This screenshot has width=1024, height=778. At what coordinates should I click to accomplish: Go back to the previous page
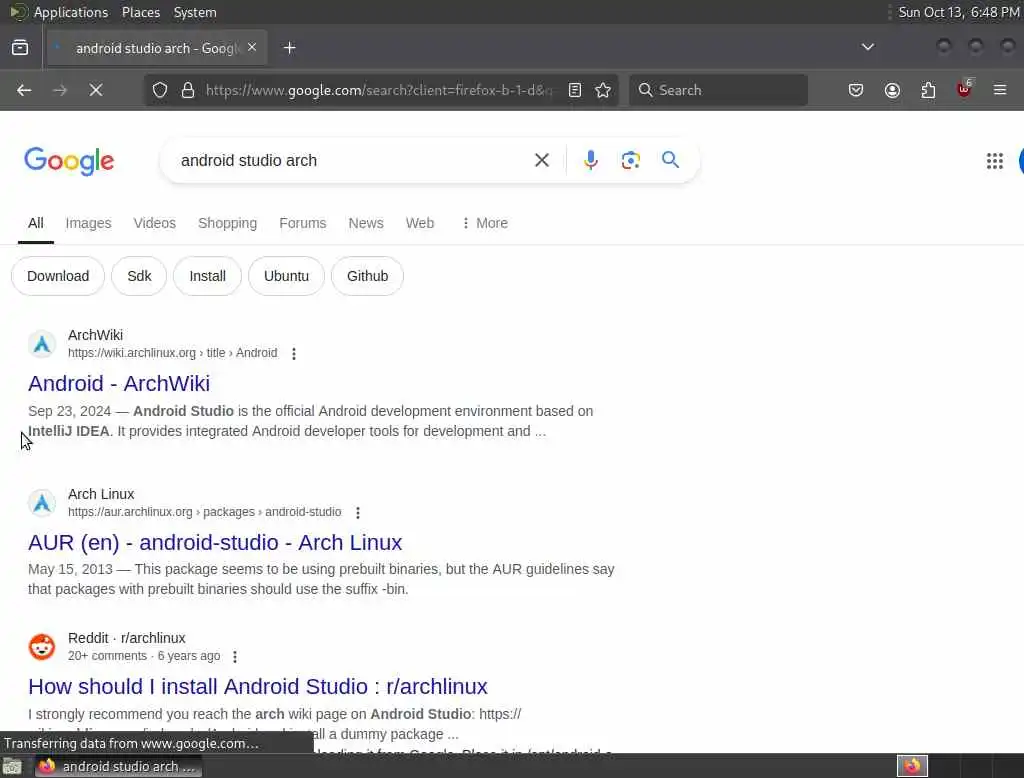pyautogui.click(x=24, y=90)
